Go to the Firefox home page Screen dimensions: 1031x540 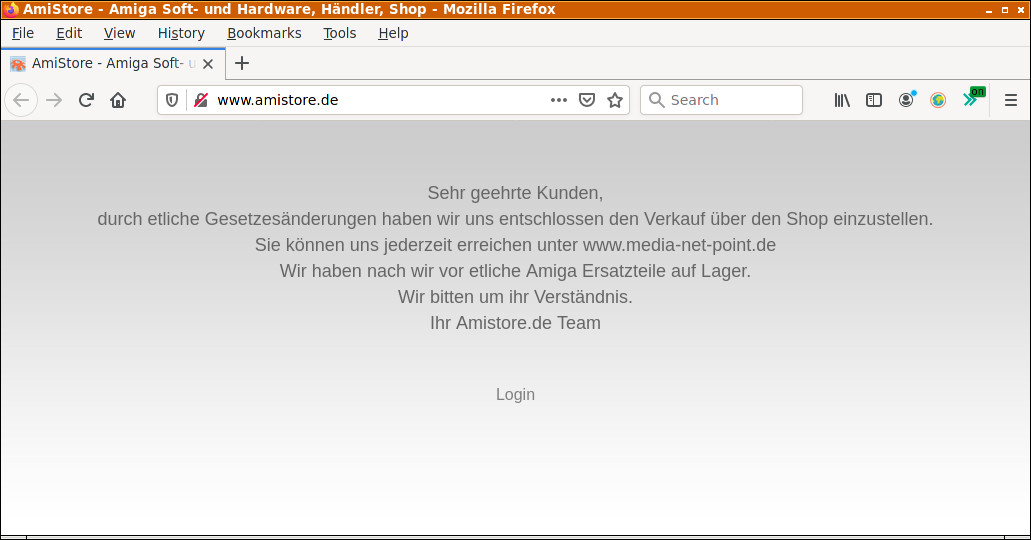click(118, 100)
